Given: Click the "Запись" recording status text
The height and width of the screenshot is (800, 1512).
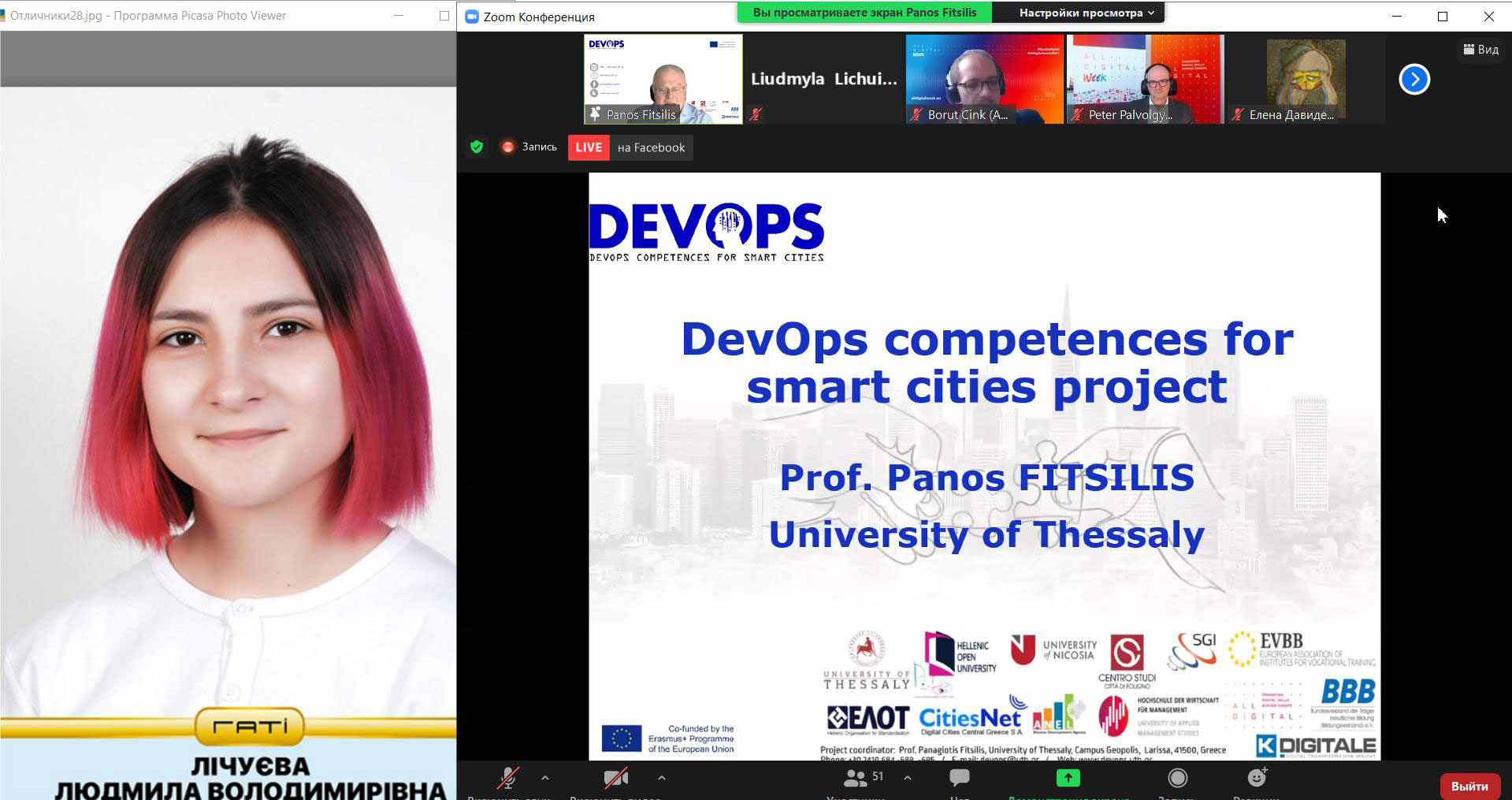Looking at the screenshot, I should coord(539,147).
